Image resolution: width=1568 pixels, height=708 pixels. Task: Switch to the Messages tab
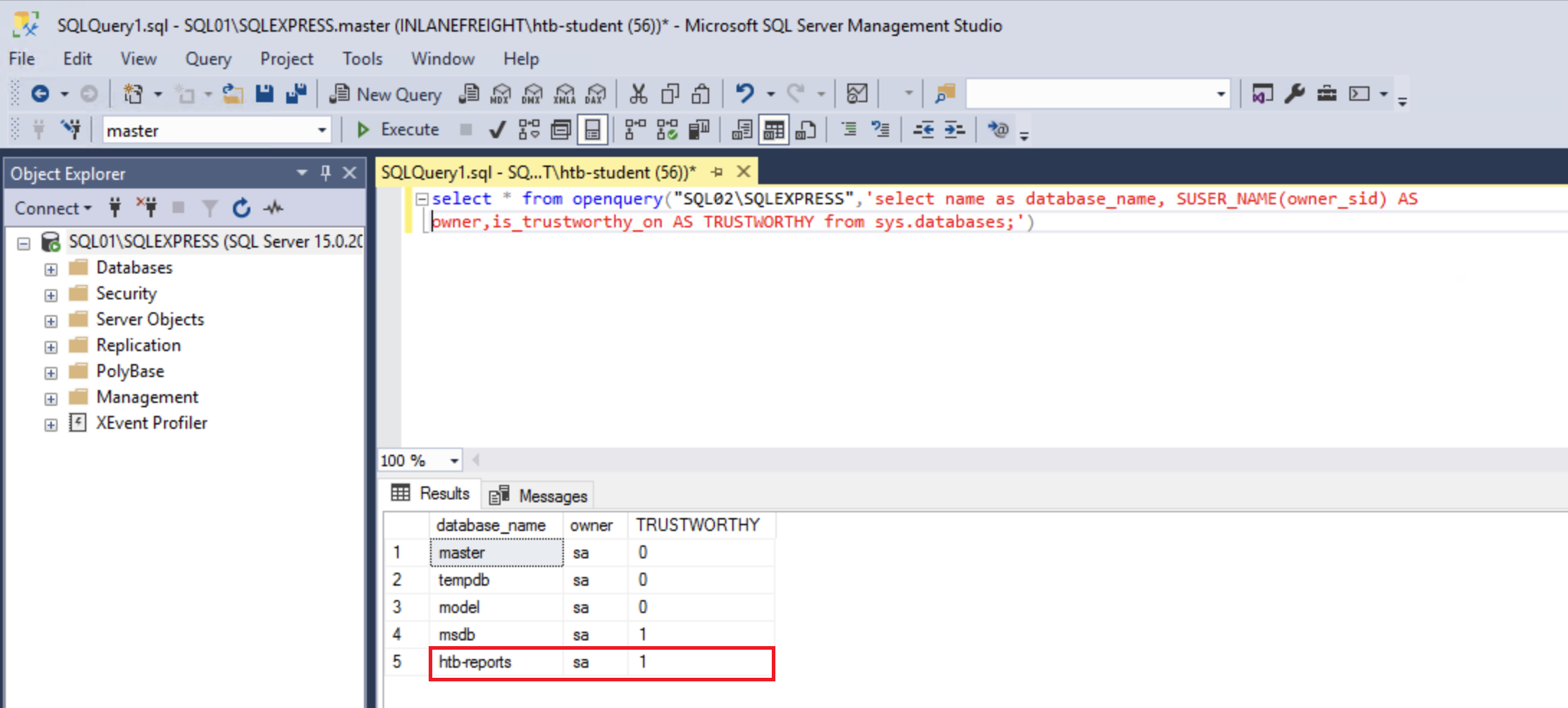[539, 496]
